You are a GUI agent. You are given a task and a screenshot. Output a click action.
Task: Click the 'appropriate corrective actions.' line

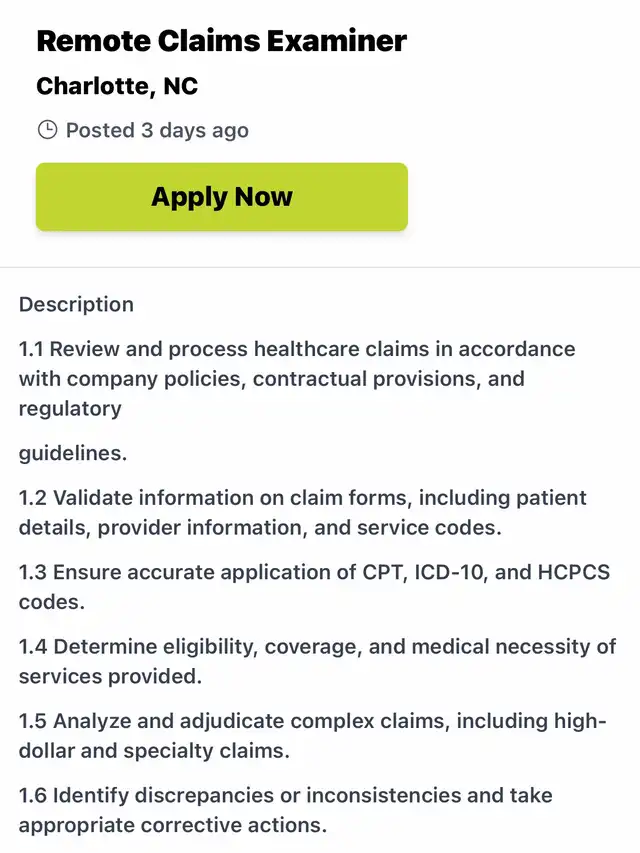click(x=173, y=825)
